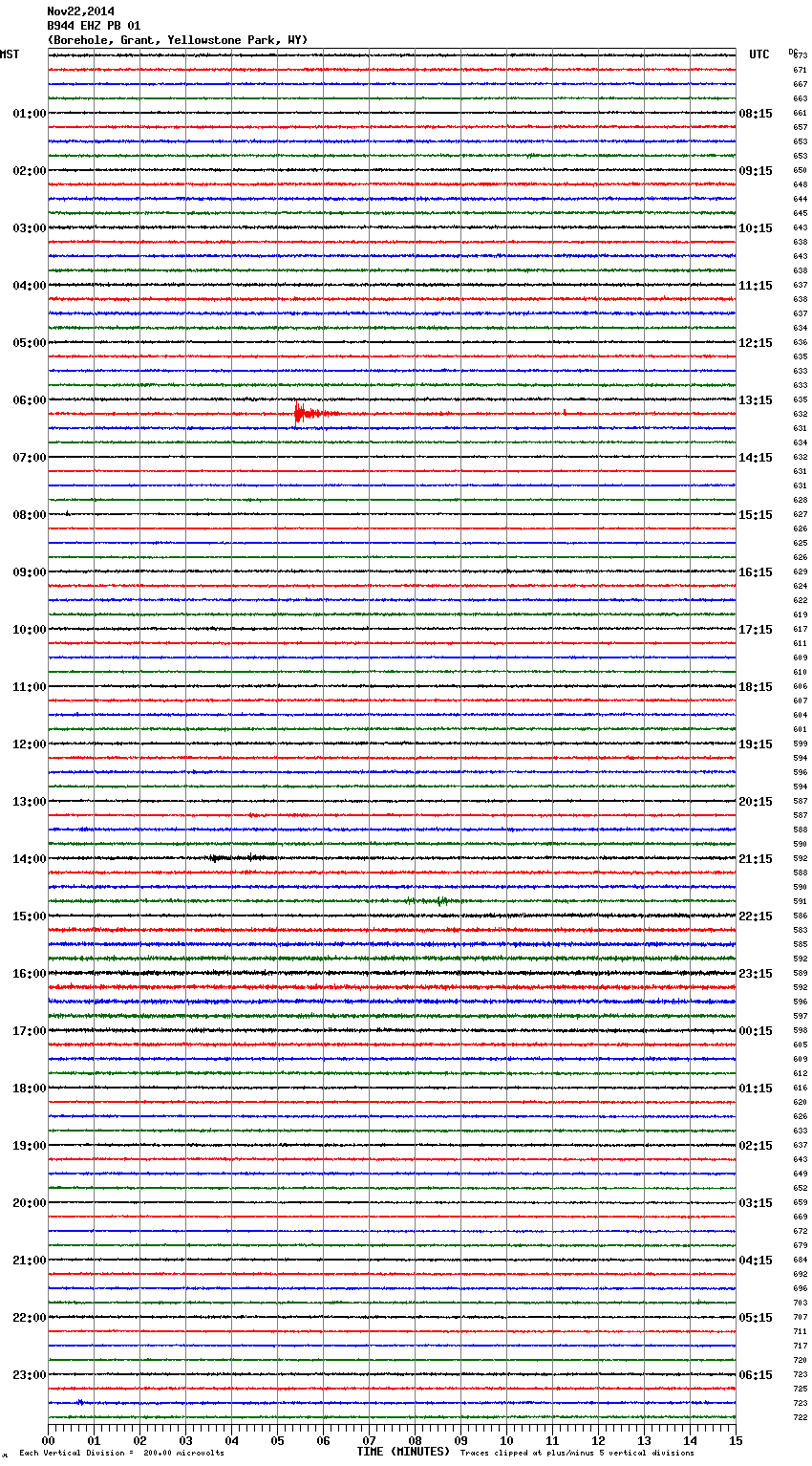Click the minute axis tick label "05"

(277, 1440)
